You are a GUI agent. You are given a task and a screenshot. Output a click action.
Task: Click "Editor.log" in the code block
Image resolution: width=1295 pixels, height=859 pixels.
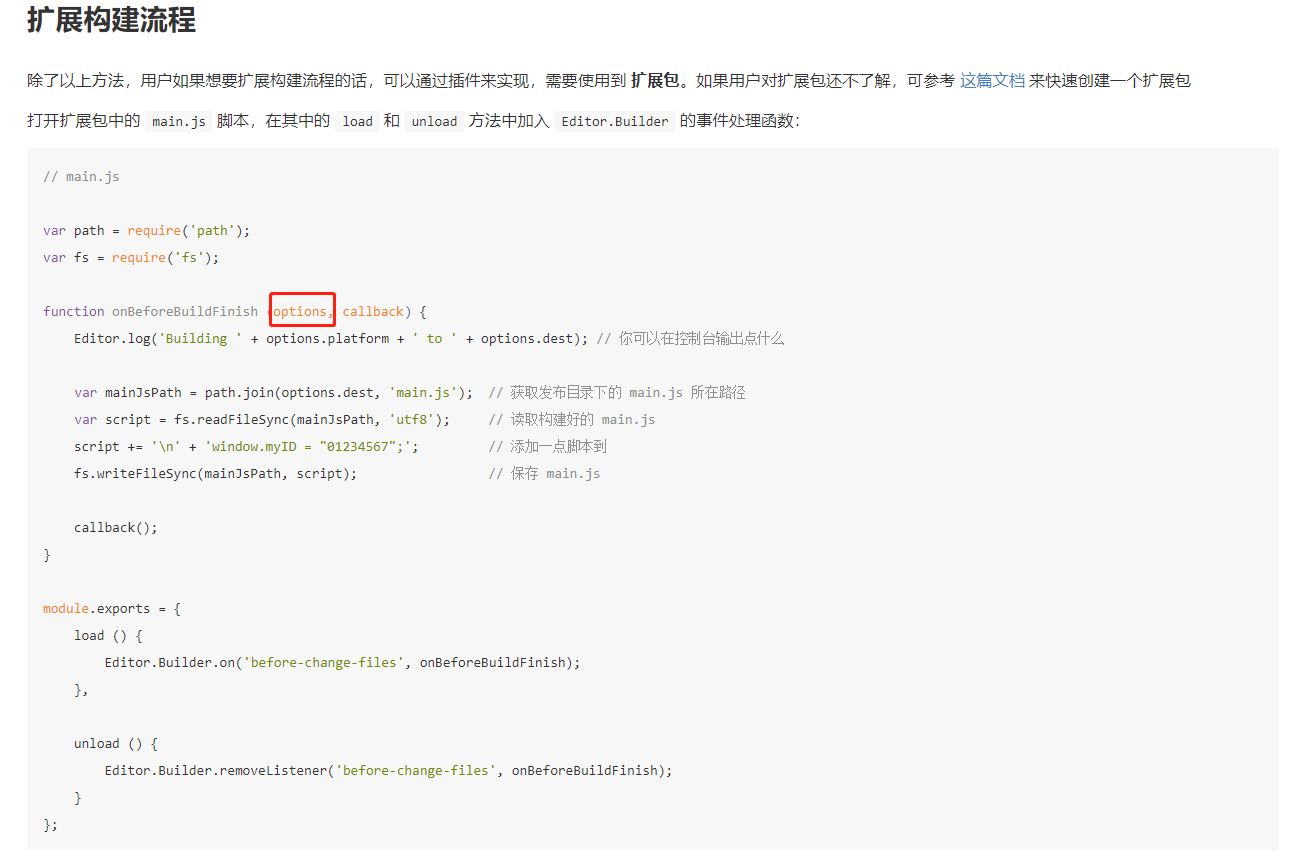(112, 339)
